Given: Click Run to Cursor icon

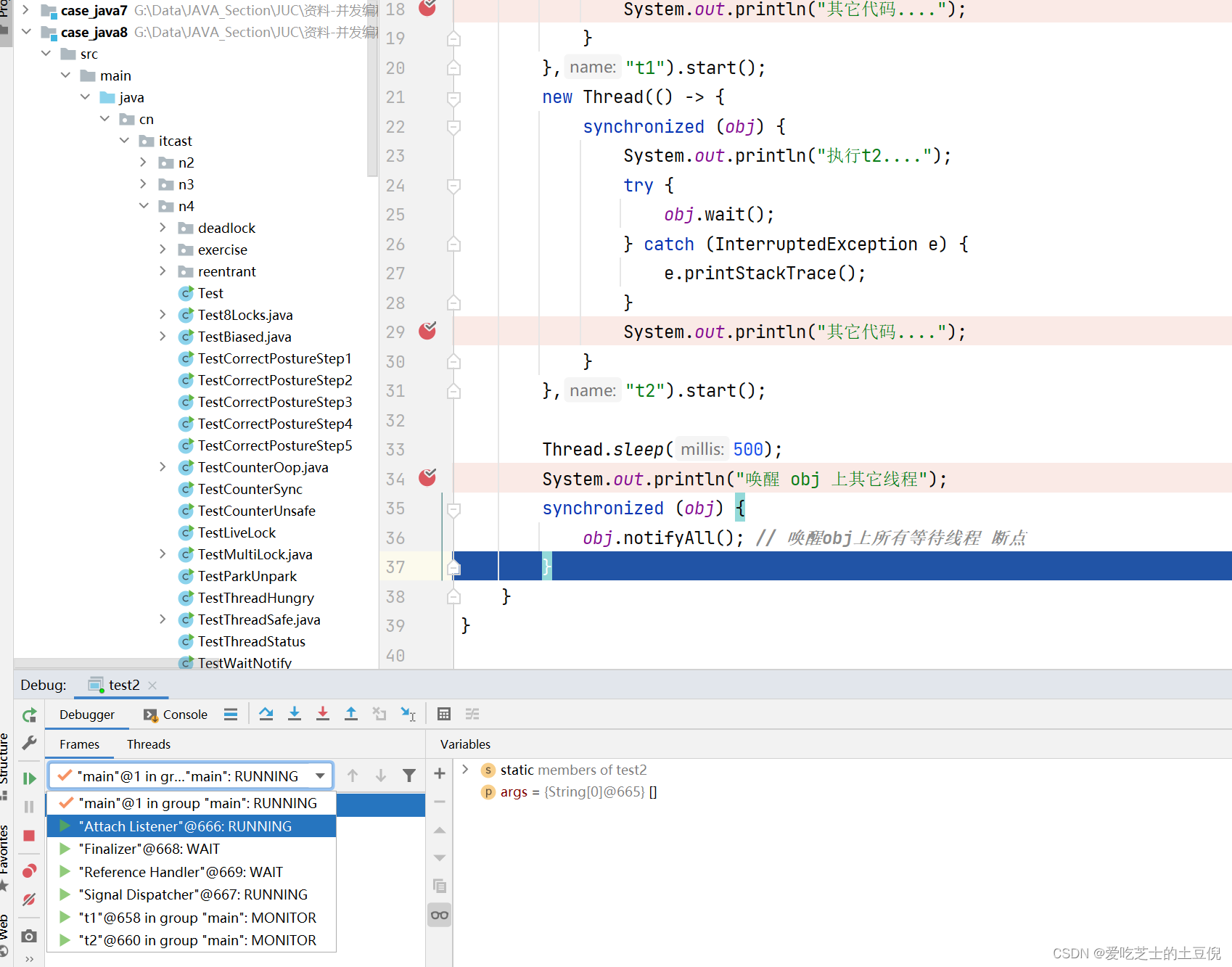Looking at the screenshot, I should coord(408,714).
